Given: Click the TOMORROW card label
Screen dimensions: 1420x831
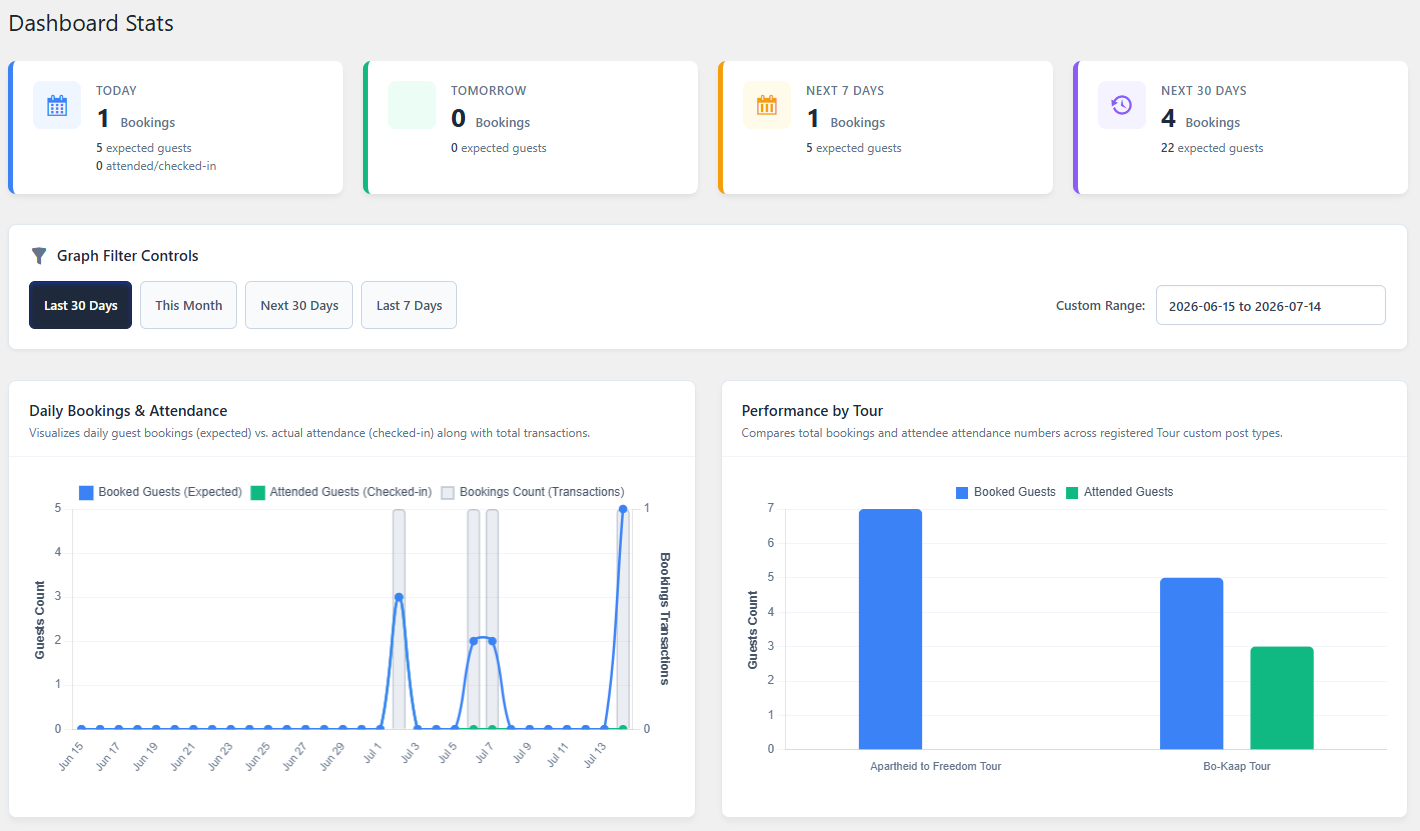Looking at the screenshot, I should (488, 91).
